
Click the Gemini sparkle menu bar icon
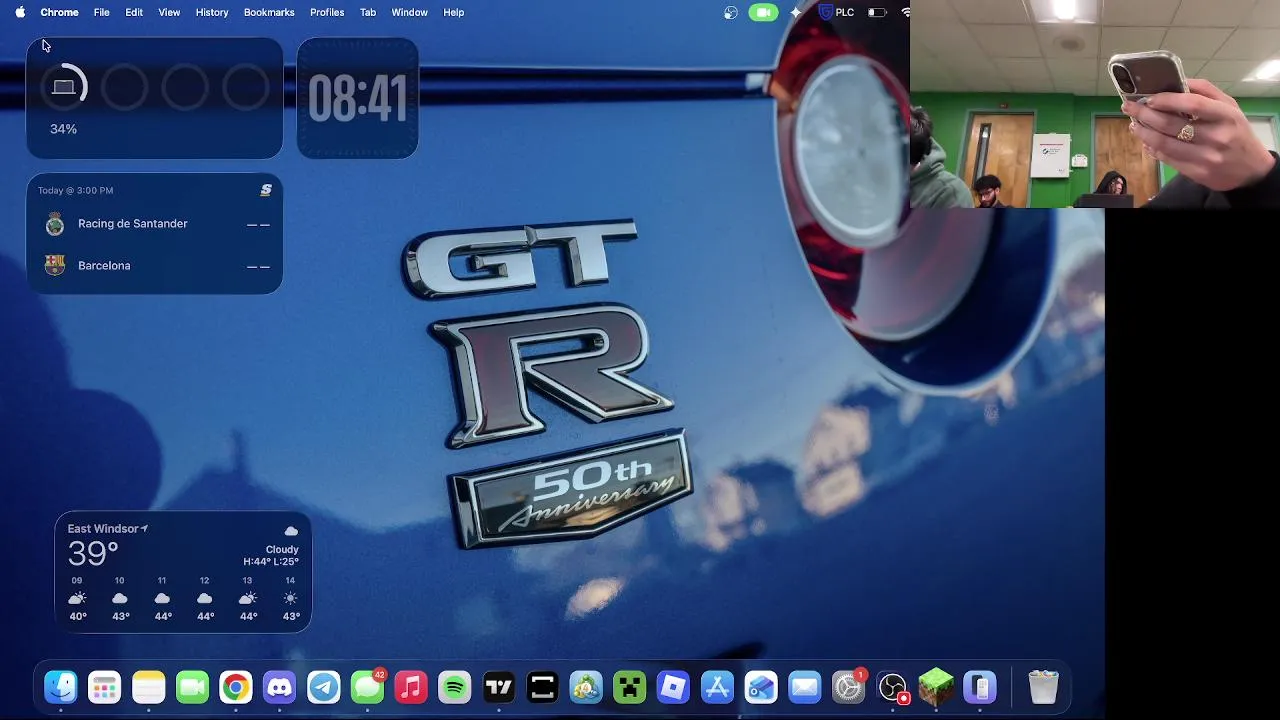tap(796, 12)
